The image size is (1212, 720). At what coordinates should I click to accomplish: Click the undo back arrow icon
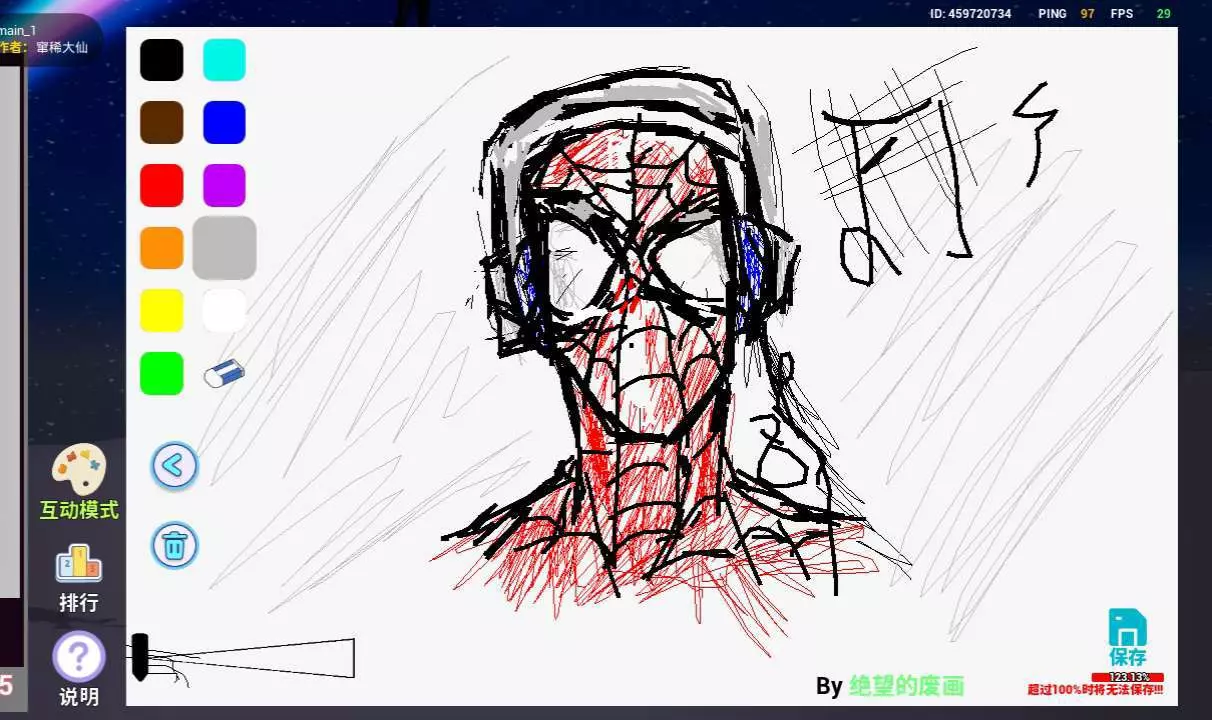[174, 465]
